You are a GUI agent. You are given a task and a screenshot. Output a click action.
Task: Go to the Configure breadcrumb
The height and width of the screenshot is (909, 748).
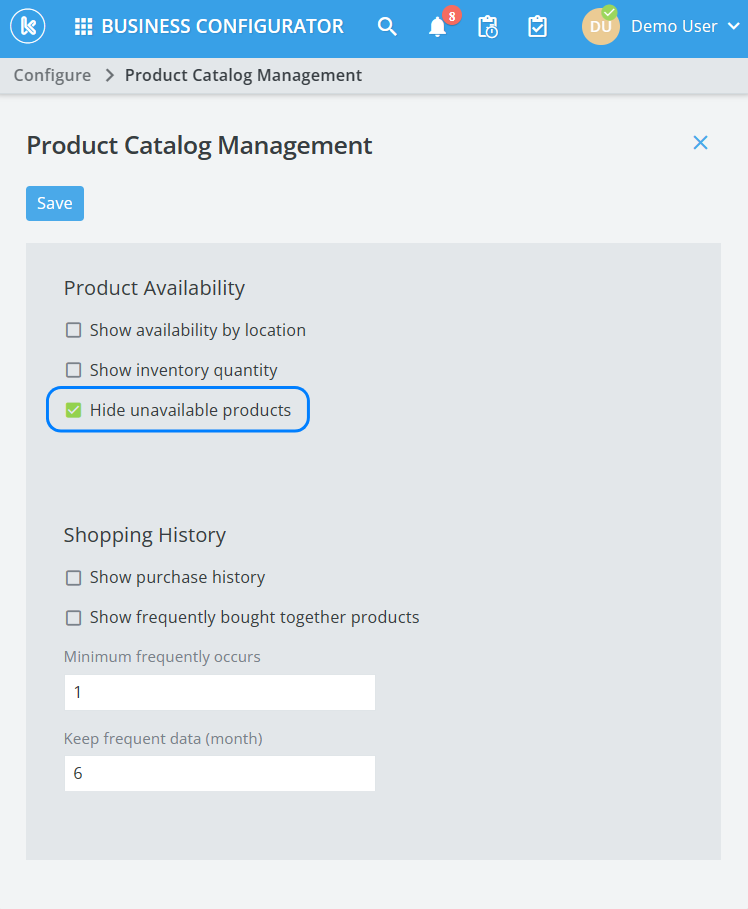pos(52,76)
